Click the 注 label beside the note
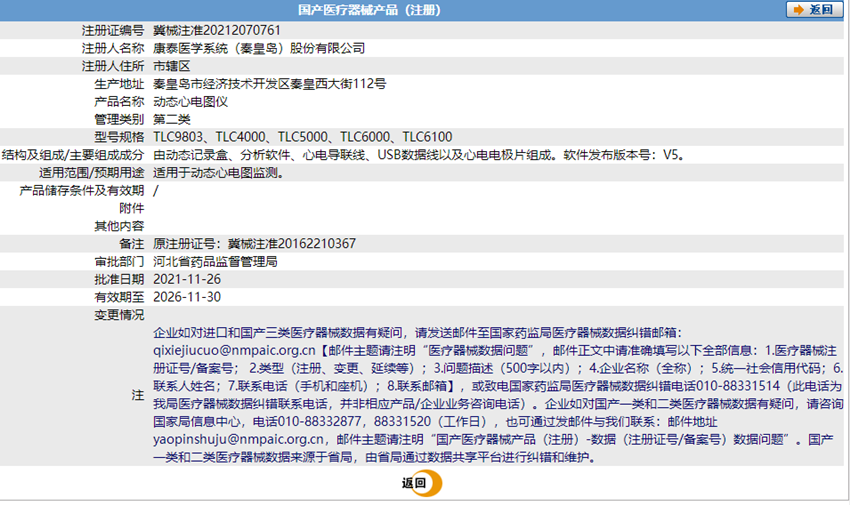This screenshot has width=850, height=505. click(138, 395)
